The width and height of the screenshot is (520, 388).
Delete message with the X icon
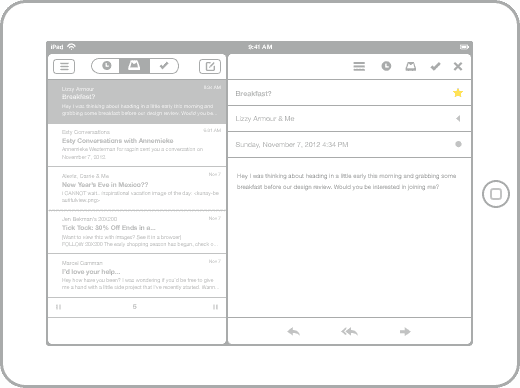pos(458,66)
